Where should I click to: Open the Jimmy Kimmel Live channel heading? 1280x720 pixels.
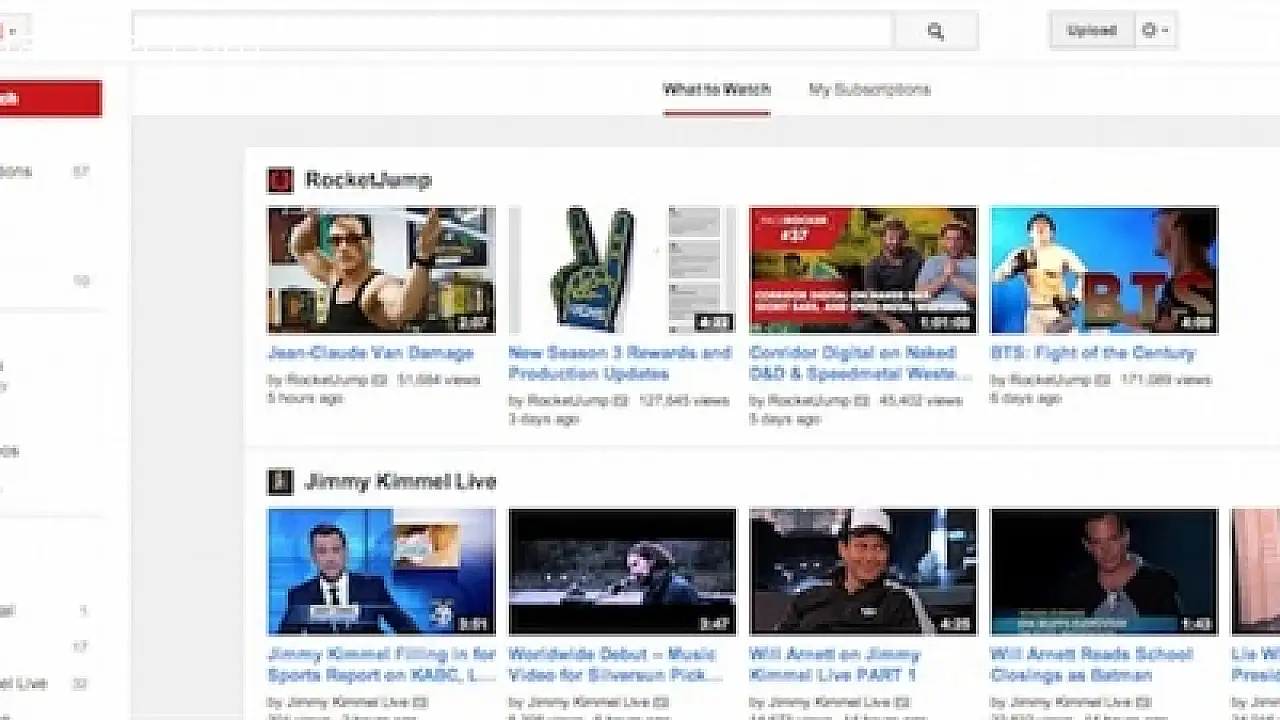coord(400,482)
